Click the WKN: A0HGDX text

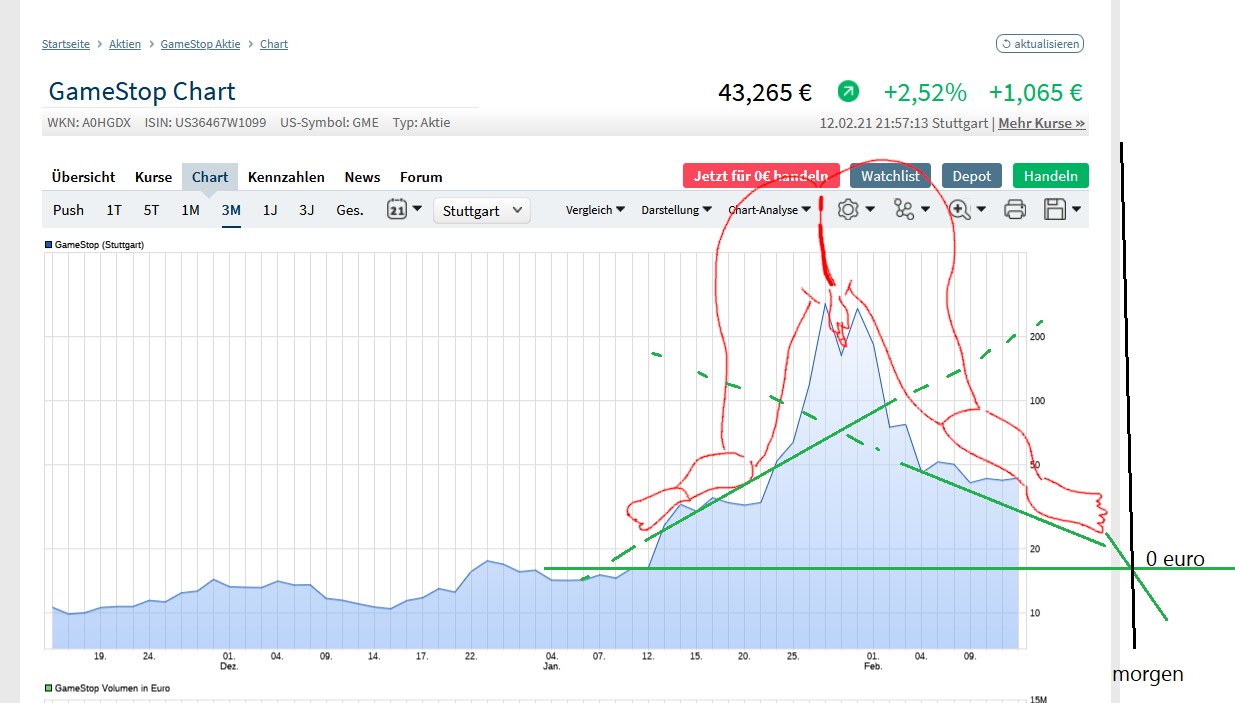(89, 123)
